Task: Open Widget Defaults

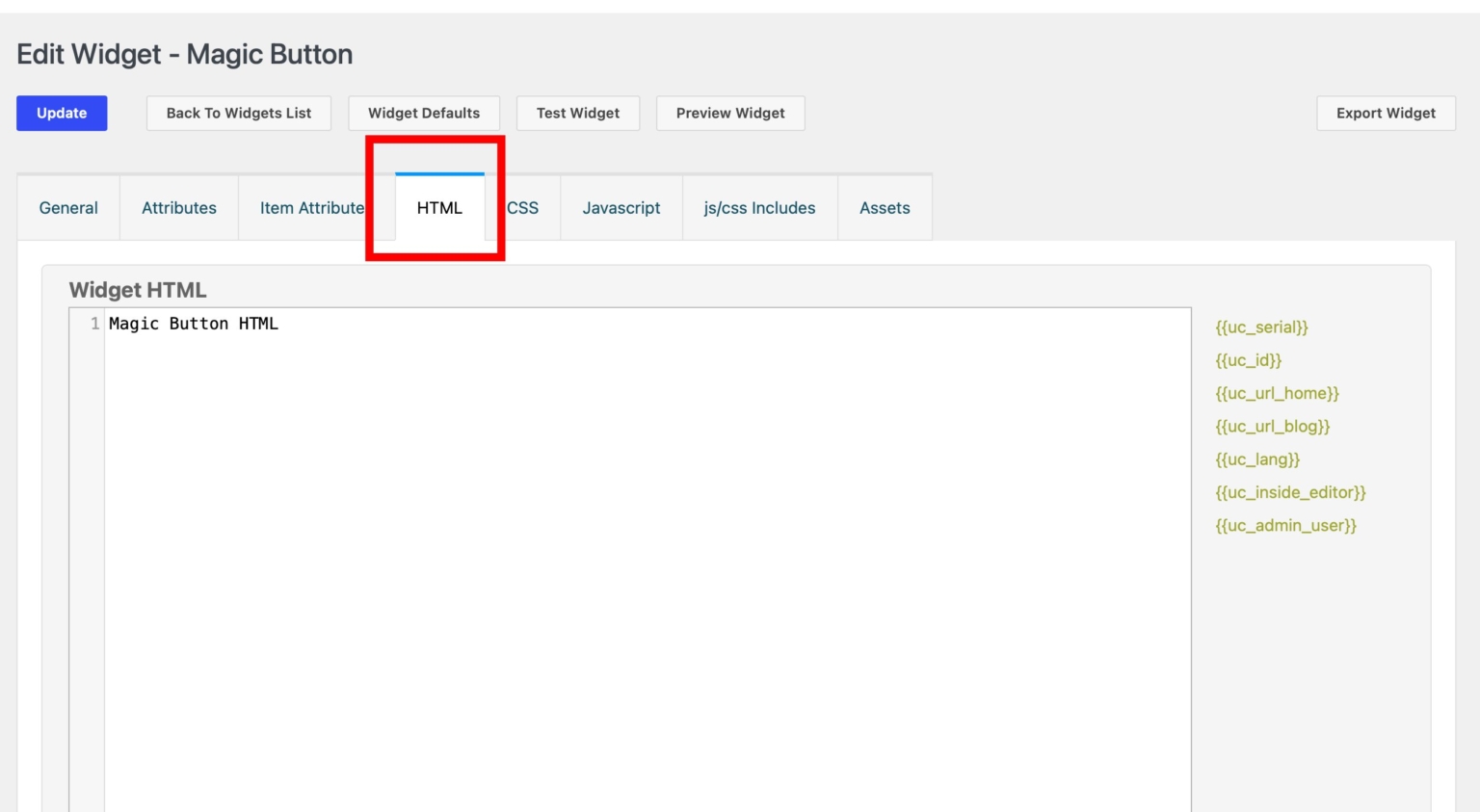Action: (x=424, y=113)
